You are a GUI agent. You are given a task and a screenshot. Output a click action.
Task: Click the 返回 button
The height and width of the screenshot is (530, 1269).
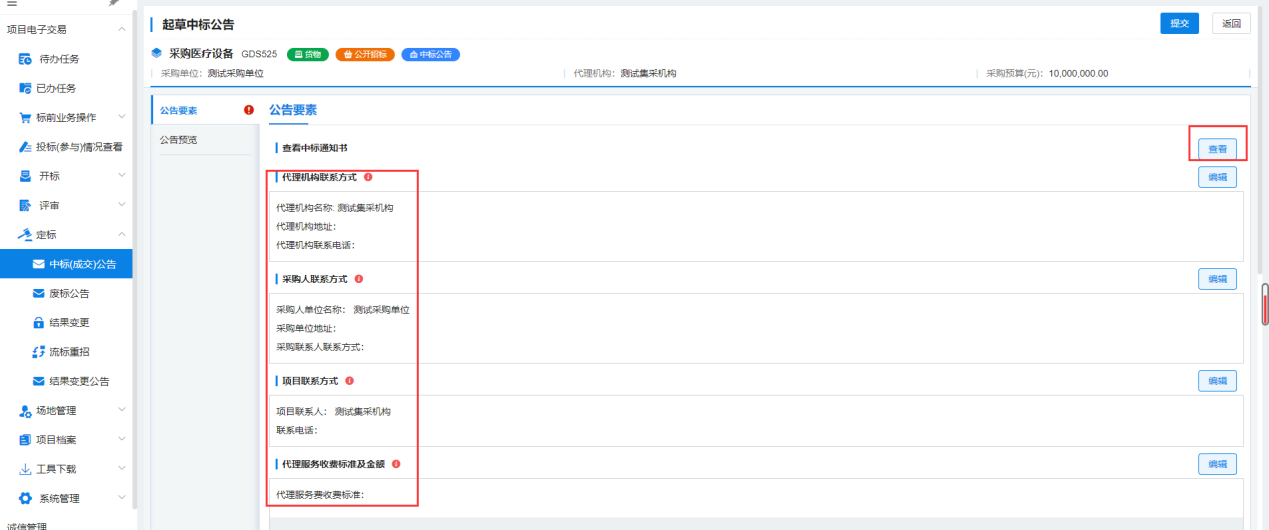1230,23
